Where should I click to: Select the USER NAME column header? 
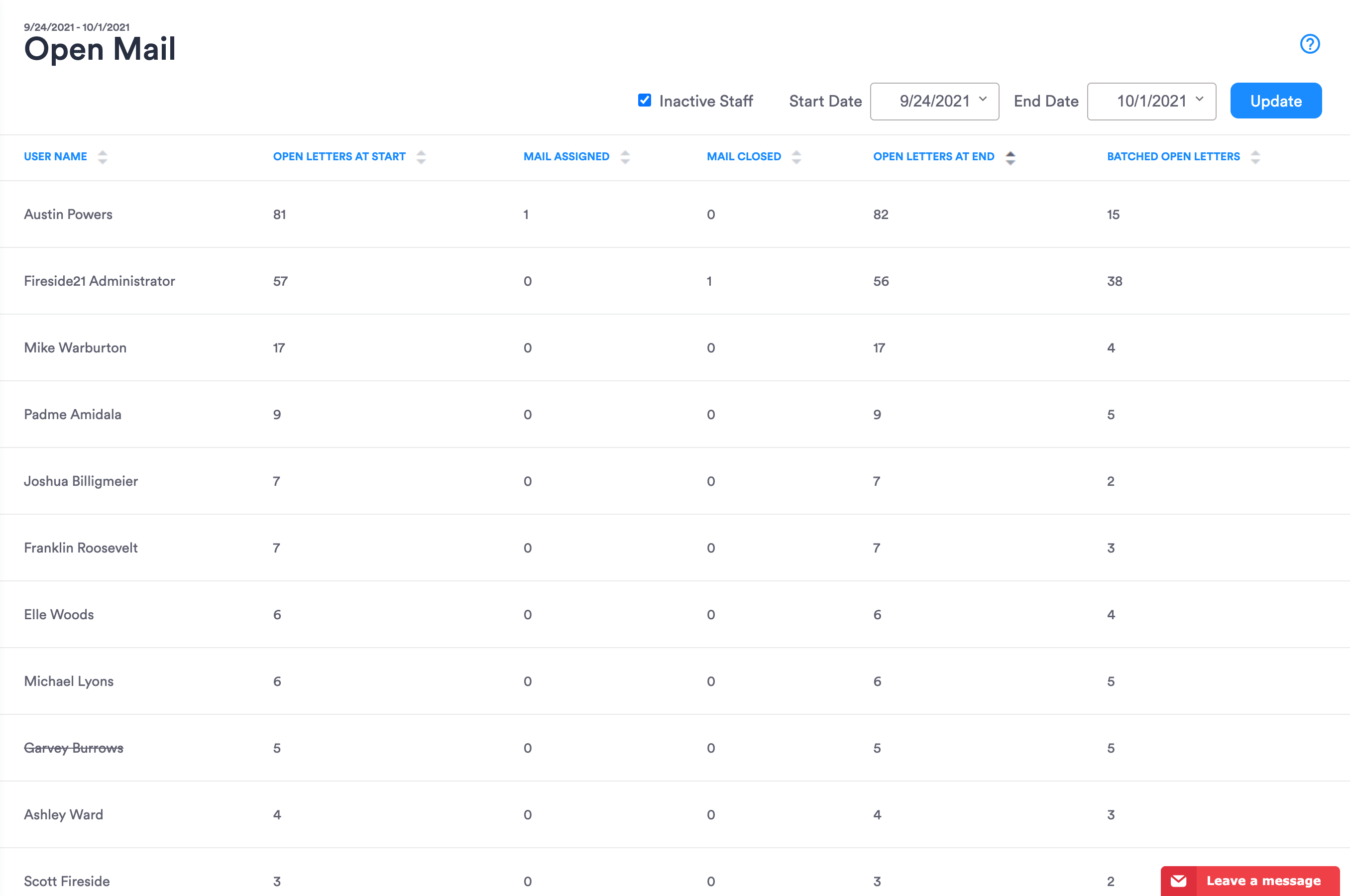[55, 156]
